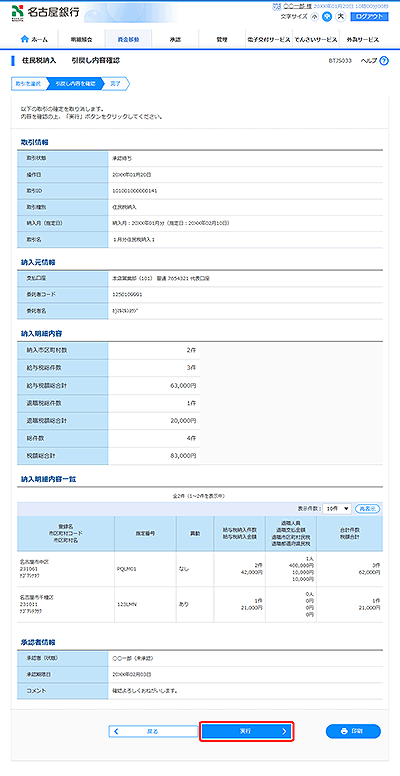
Task: Open the 明細照会 menu tab
Action: [x=82, y=39]
